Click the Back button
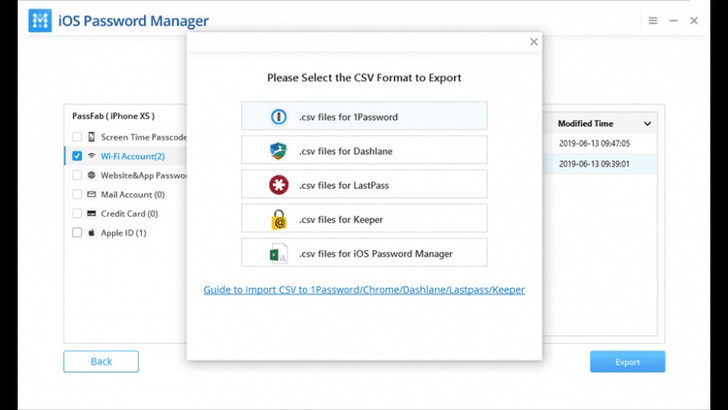 pyautogui.click(x=101, y=361)
